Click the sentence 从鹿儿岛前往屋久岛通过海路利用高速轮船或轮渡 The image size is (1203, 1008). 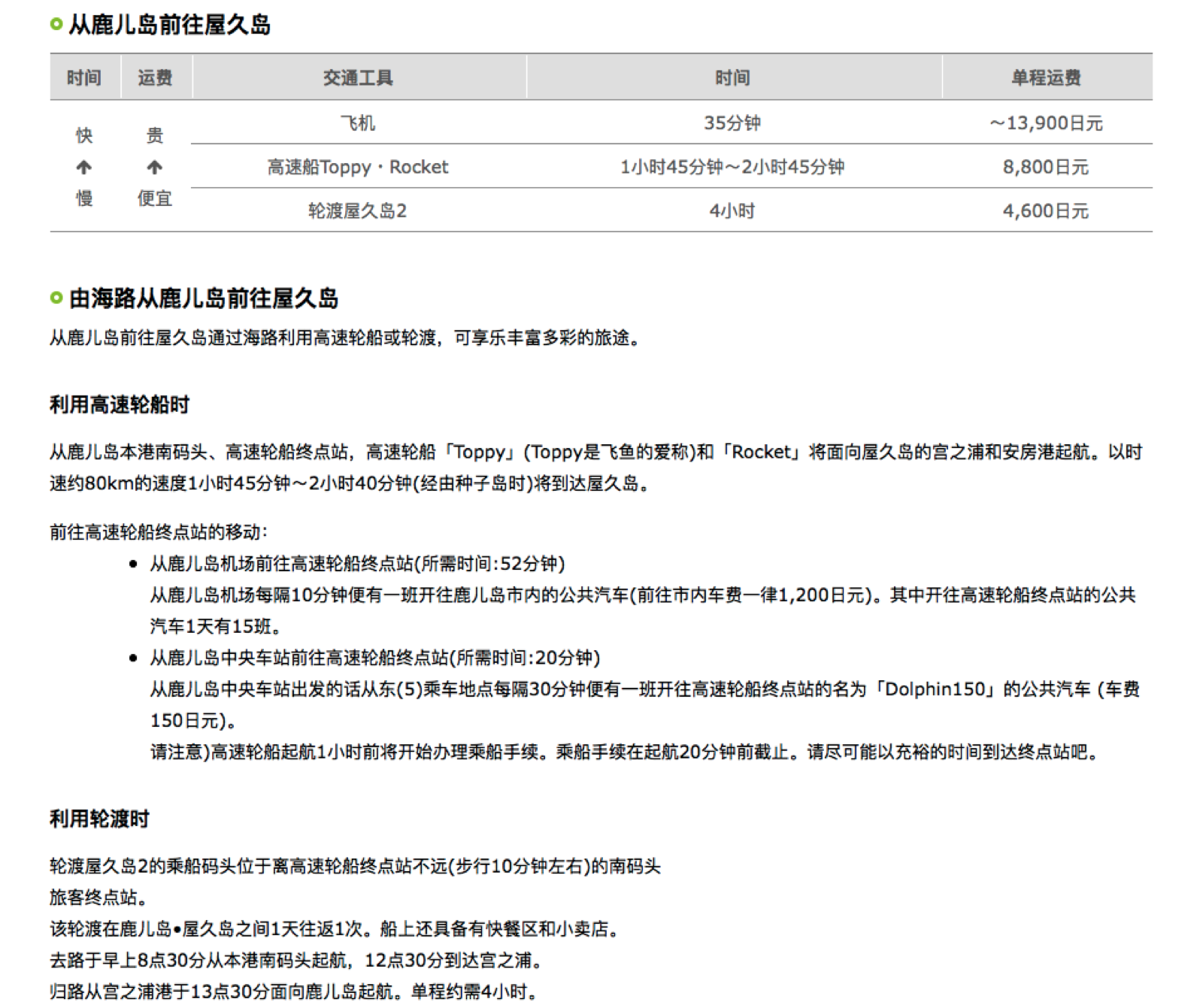(346, 338)
